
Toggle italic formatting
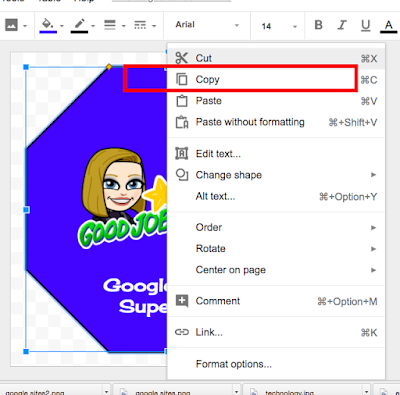click(x=342, y=25)
